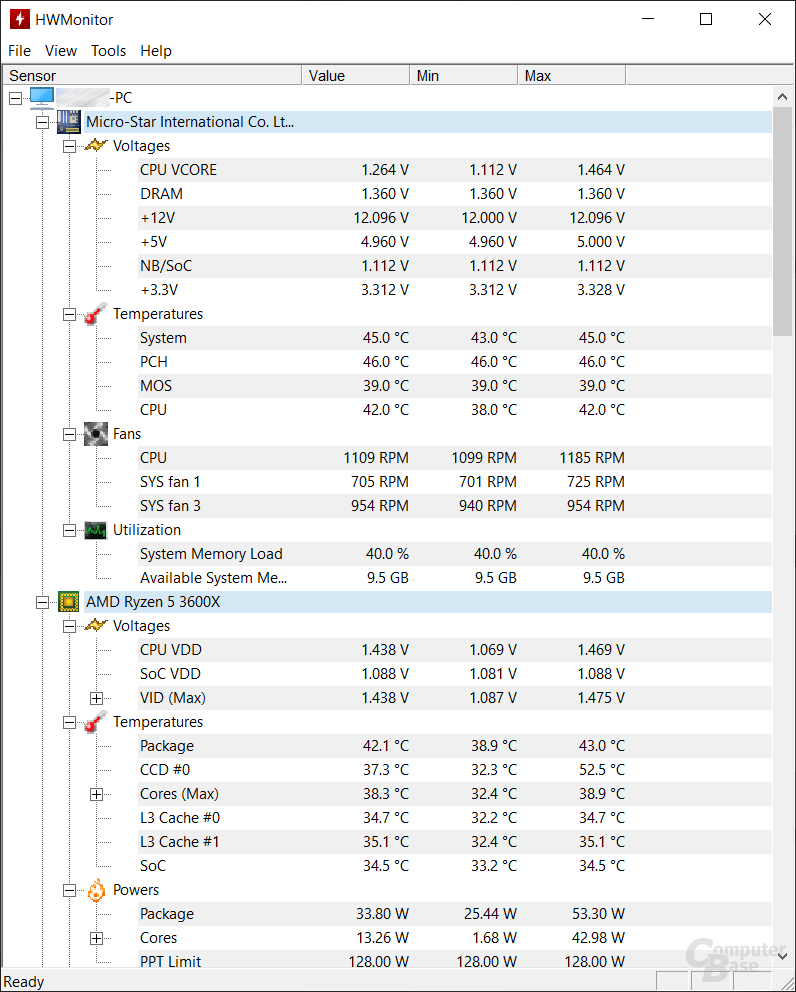Collapse the -PC root node

[x=15, y=98]
